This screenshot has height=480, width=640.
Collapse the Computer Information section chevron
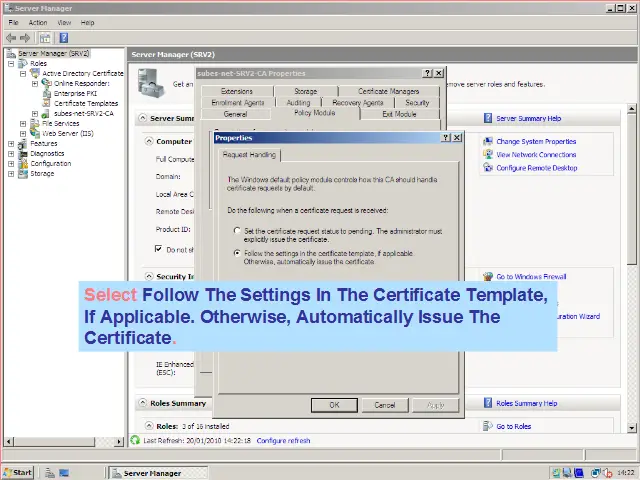point(149,141)
